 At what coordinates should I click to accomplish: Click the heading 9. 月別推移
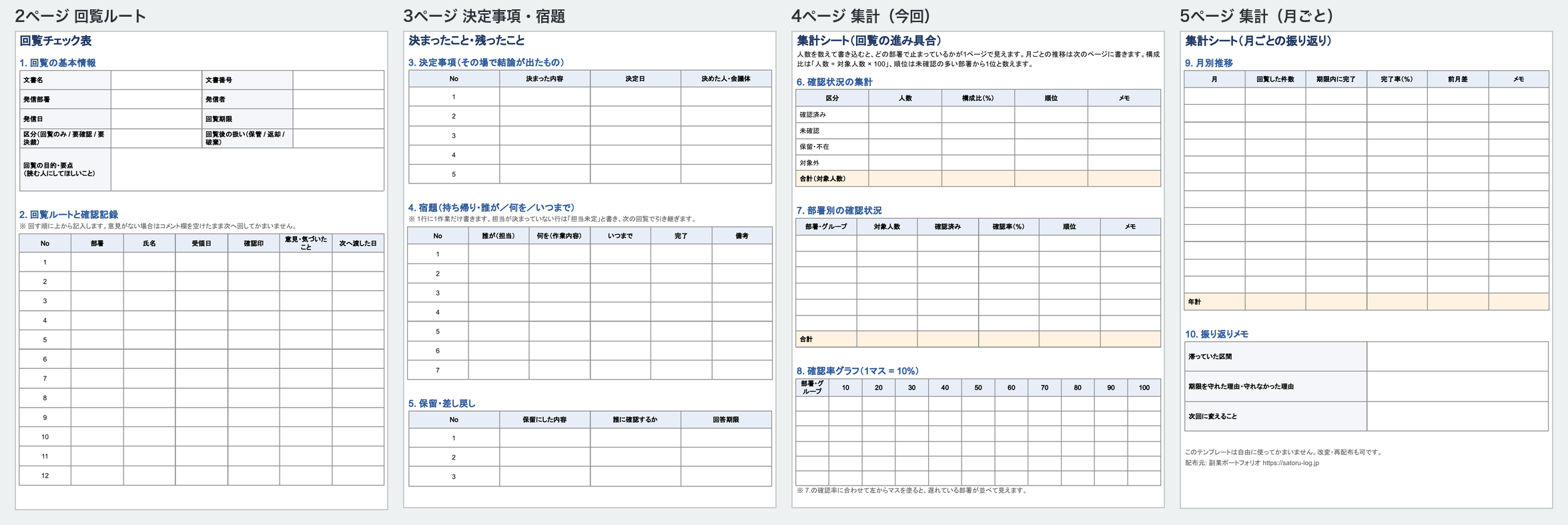(x=1208, y=63)
